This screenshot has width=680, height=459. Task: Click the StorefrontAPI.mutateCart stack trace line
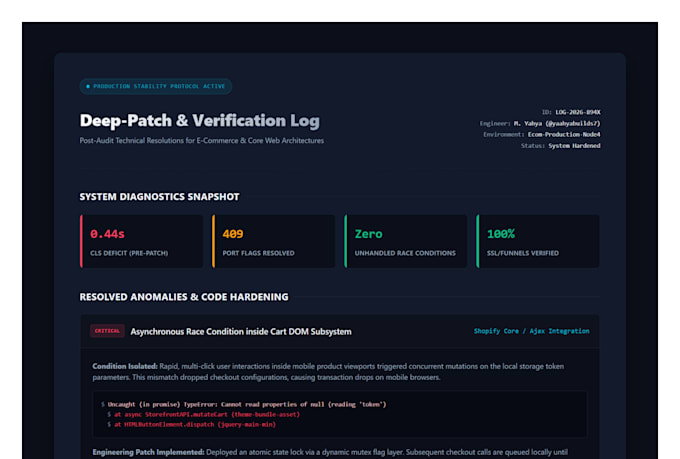pos(207,414)
